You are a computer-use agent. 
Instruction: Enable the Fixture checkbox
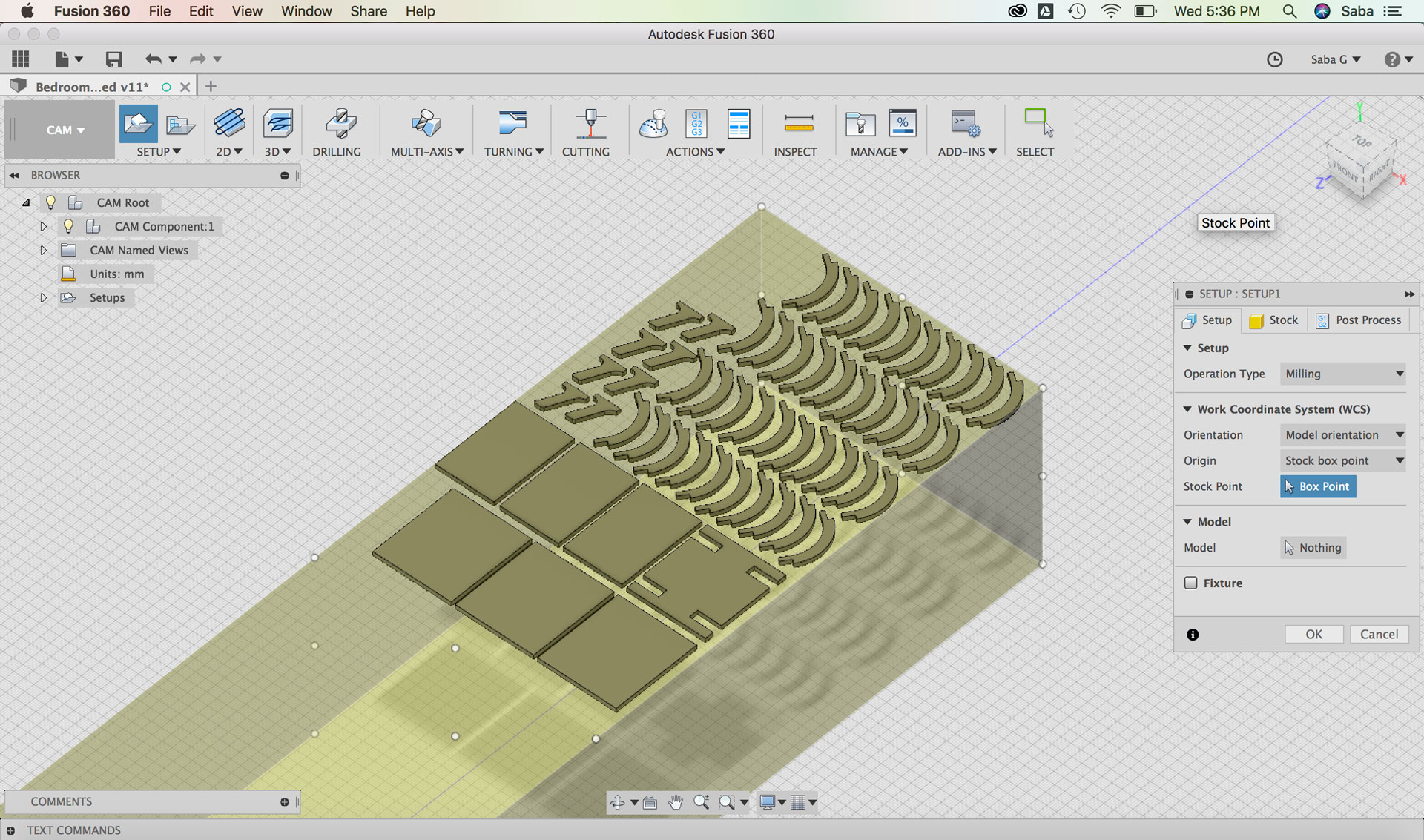pos(1191,583)
